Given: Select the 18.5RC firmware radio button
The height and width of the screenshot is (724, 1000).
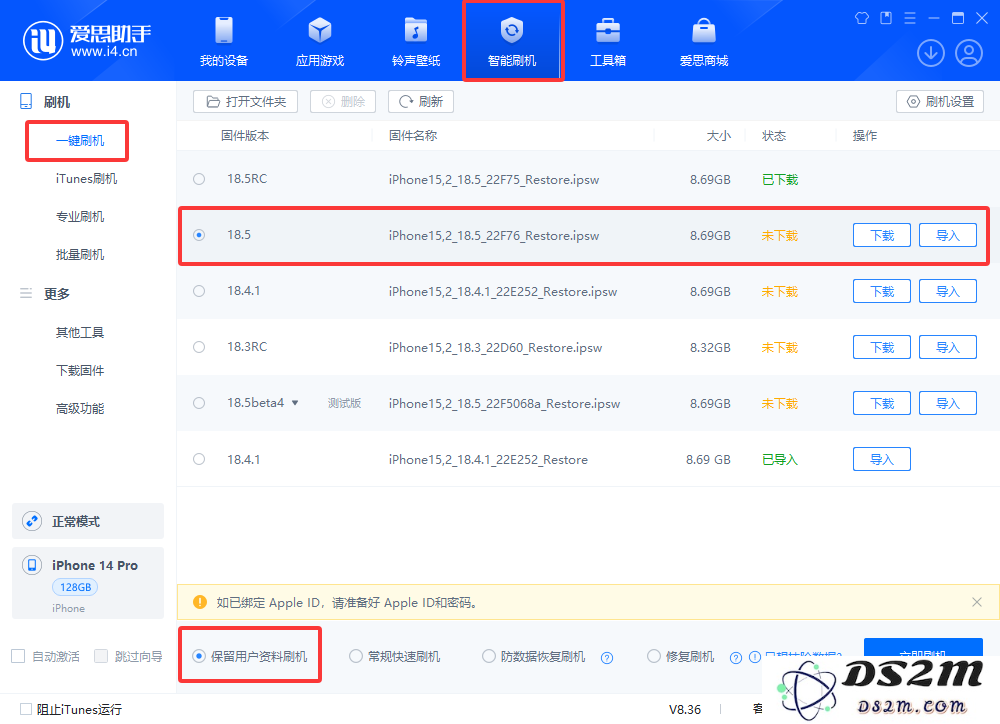Looking at the screenshot, I should coord(199,179).
